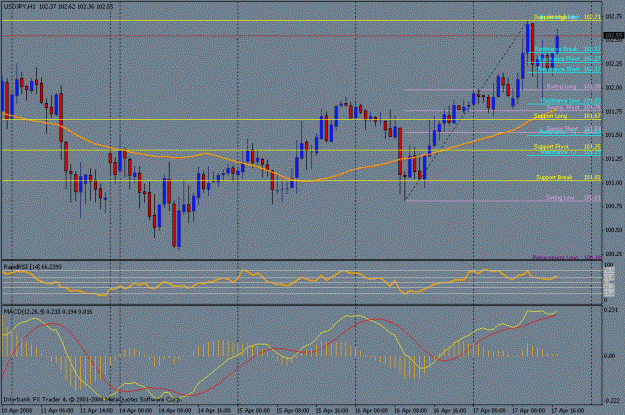Click the 16 Apr 00:00 time label
625x415 pixels.
(x=371, y=410)
